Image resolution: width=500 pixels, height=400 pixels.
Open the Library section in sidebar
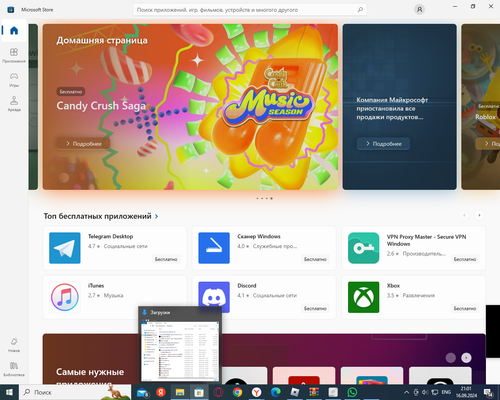pyautogui.click(x=14, y=369)
